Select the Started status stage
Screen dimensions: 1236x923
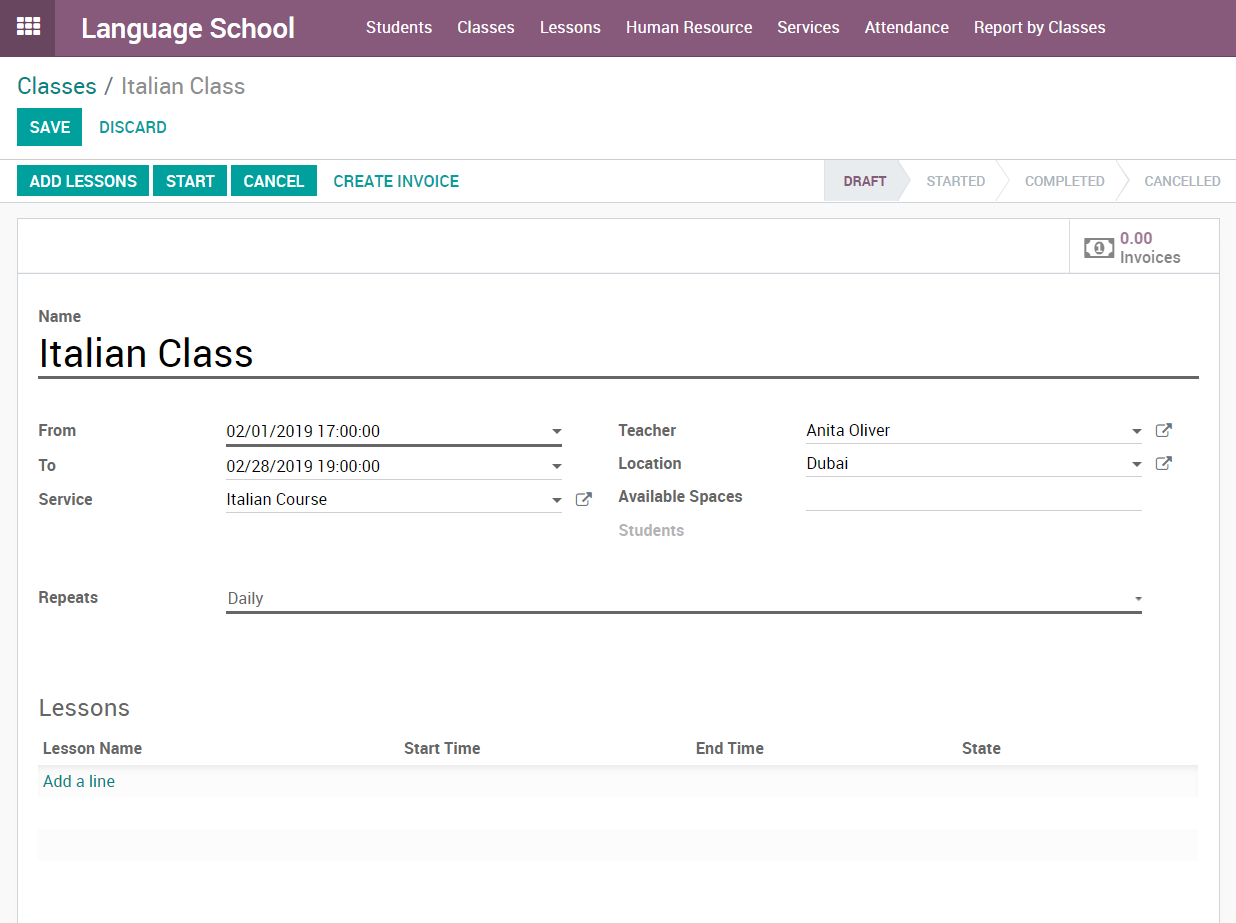pos(955,181)
